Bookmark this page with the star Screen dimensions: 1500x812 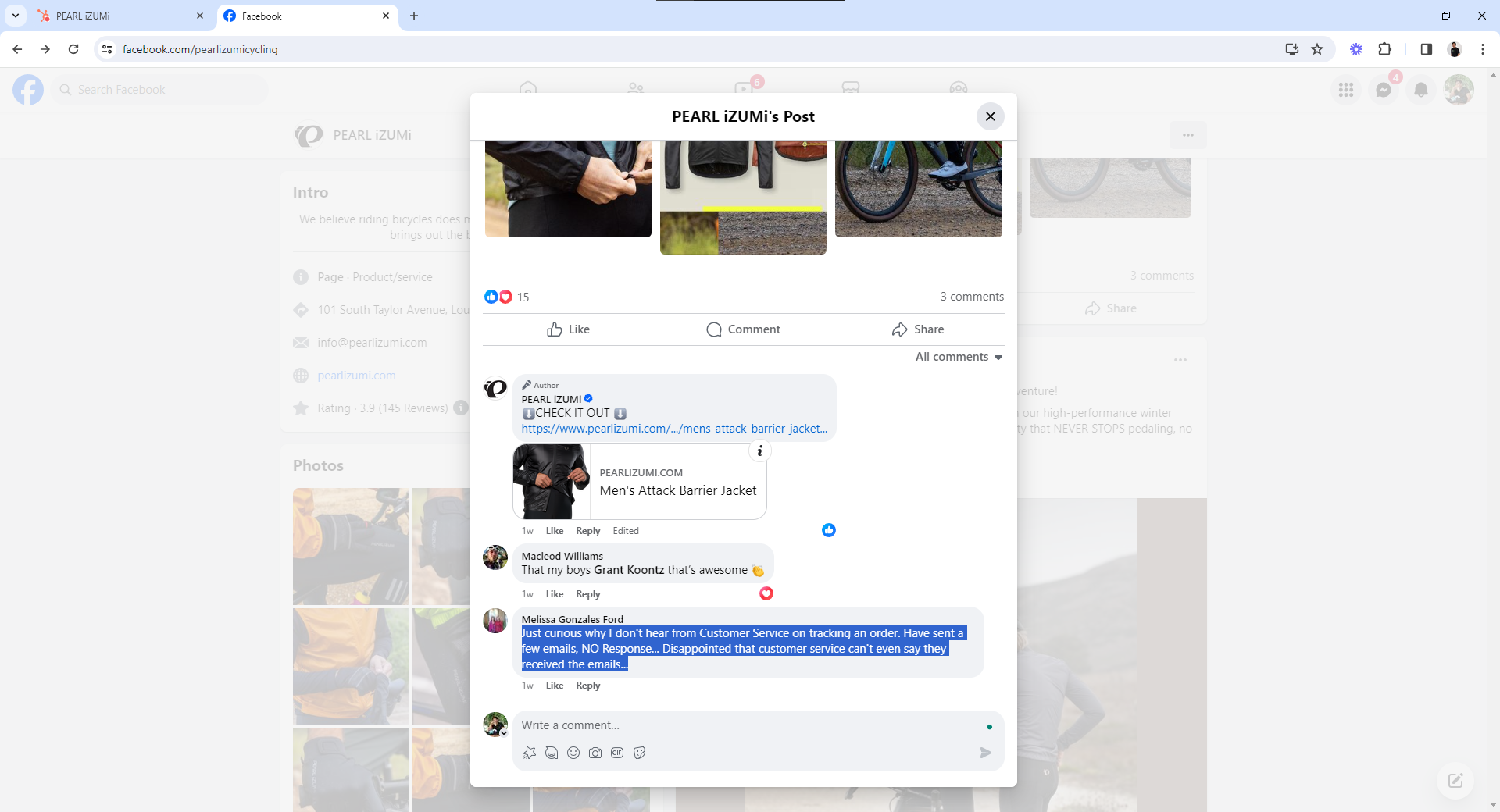(x=1317, y=49)
